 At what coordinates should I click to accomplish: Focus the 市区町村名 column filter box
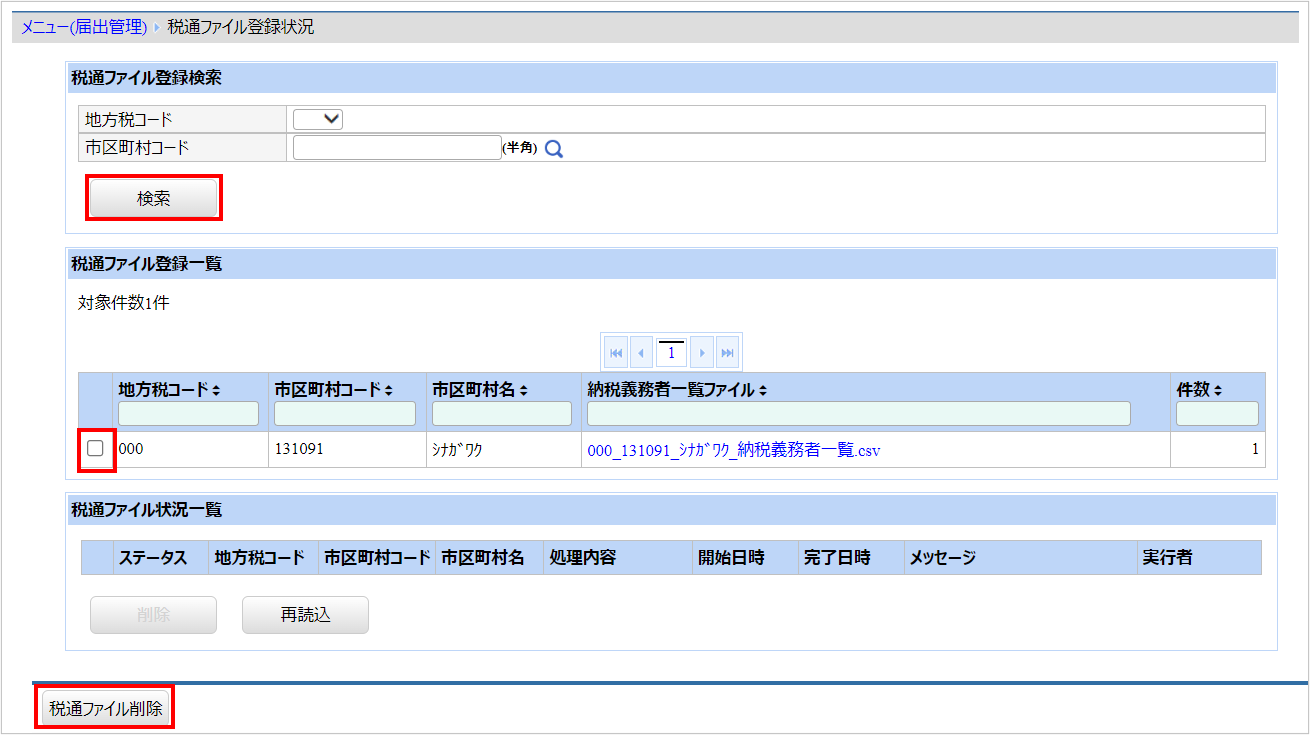coord(502,413)
